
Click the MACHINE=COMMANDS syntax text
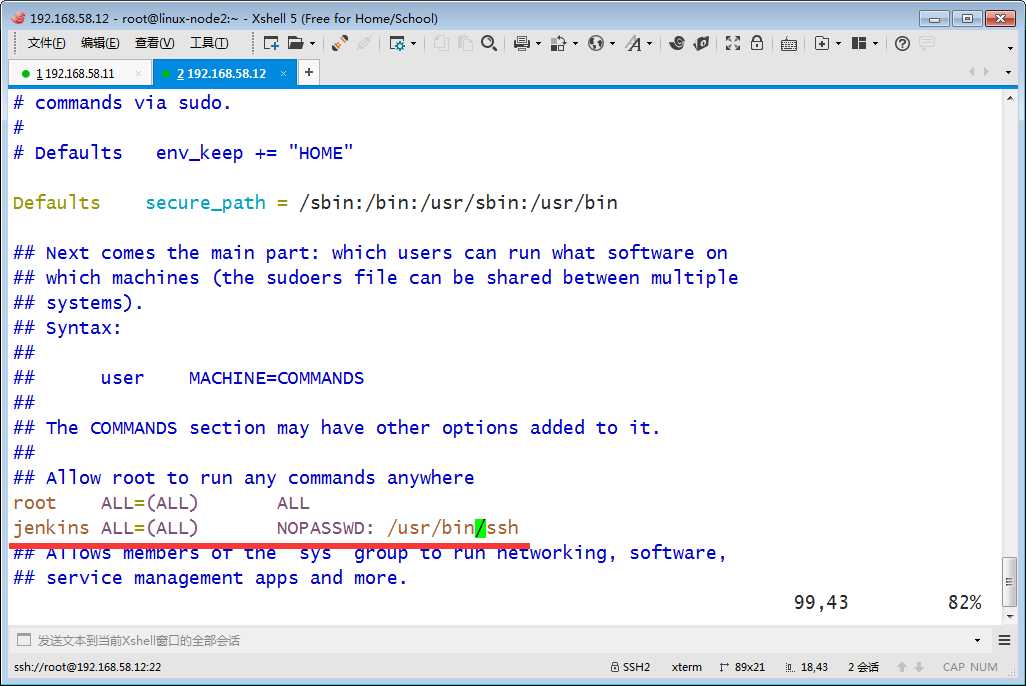point(276,378)
